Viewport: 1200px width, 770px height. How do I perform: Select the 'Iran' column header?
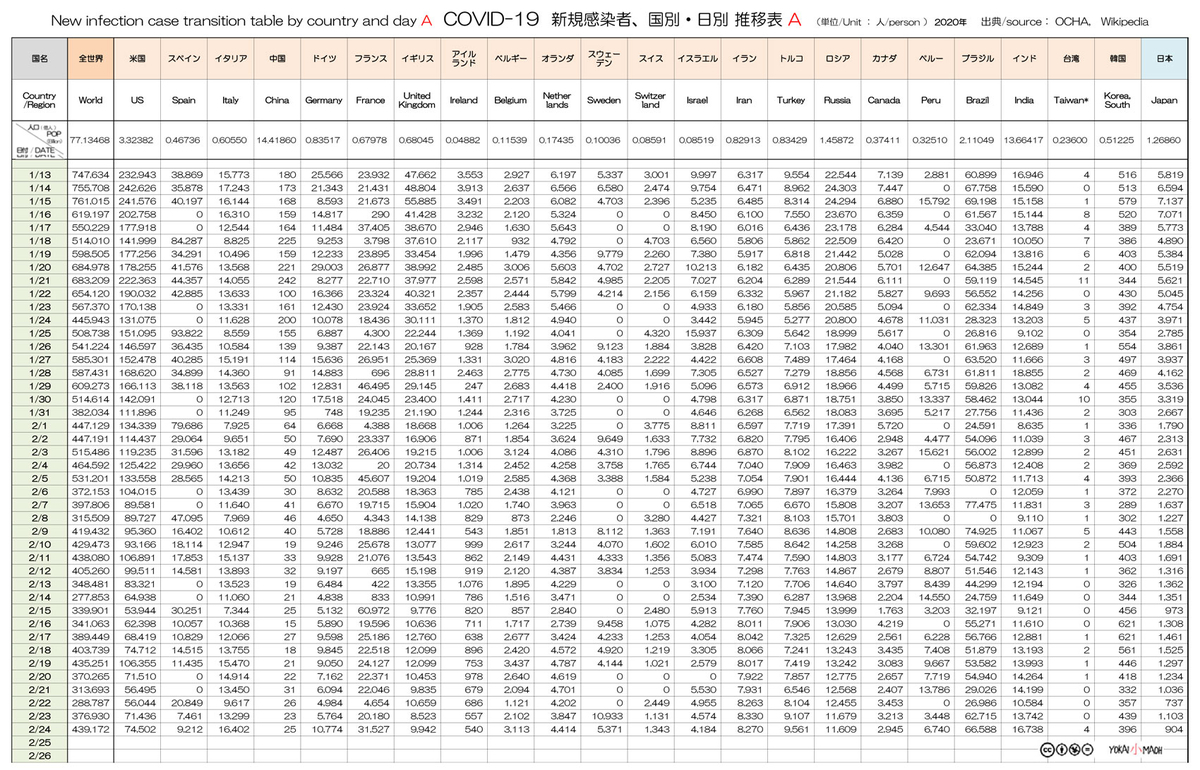tap(743, 100)
